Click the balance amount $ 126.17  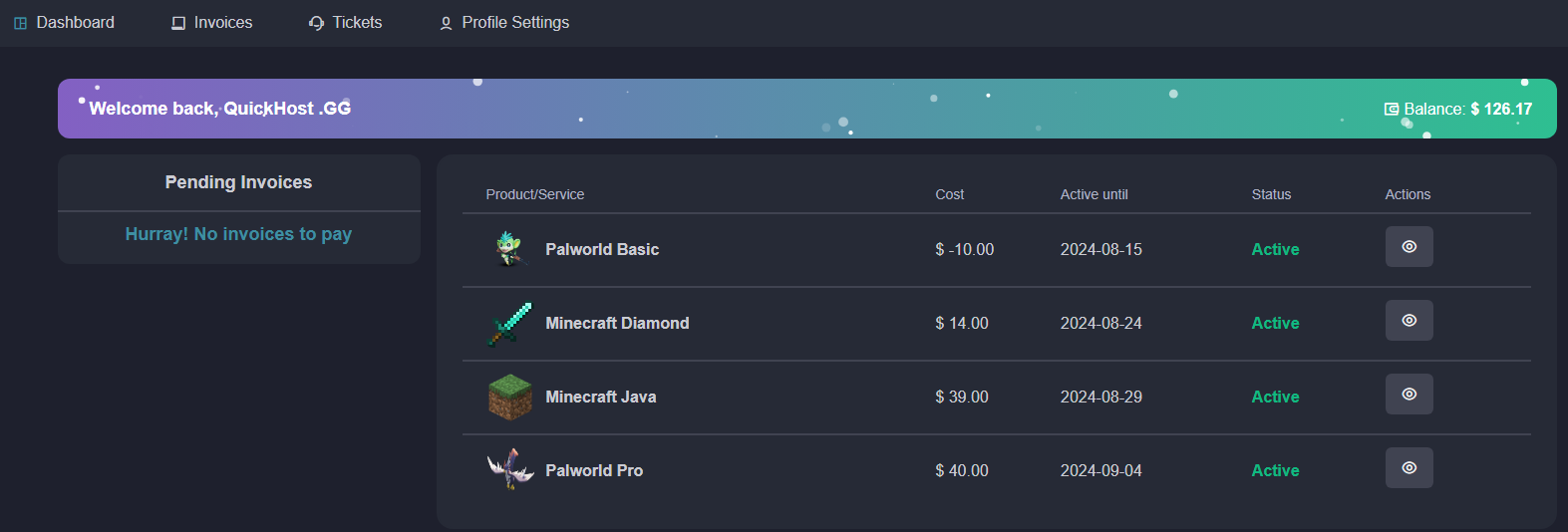pyautogui.click(x=1501, y=110)
